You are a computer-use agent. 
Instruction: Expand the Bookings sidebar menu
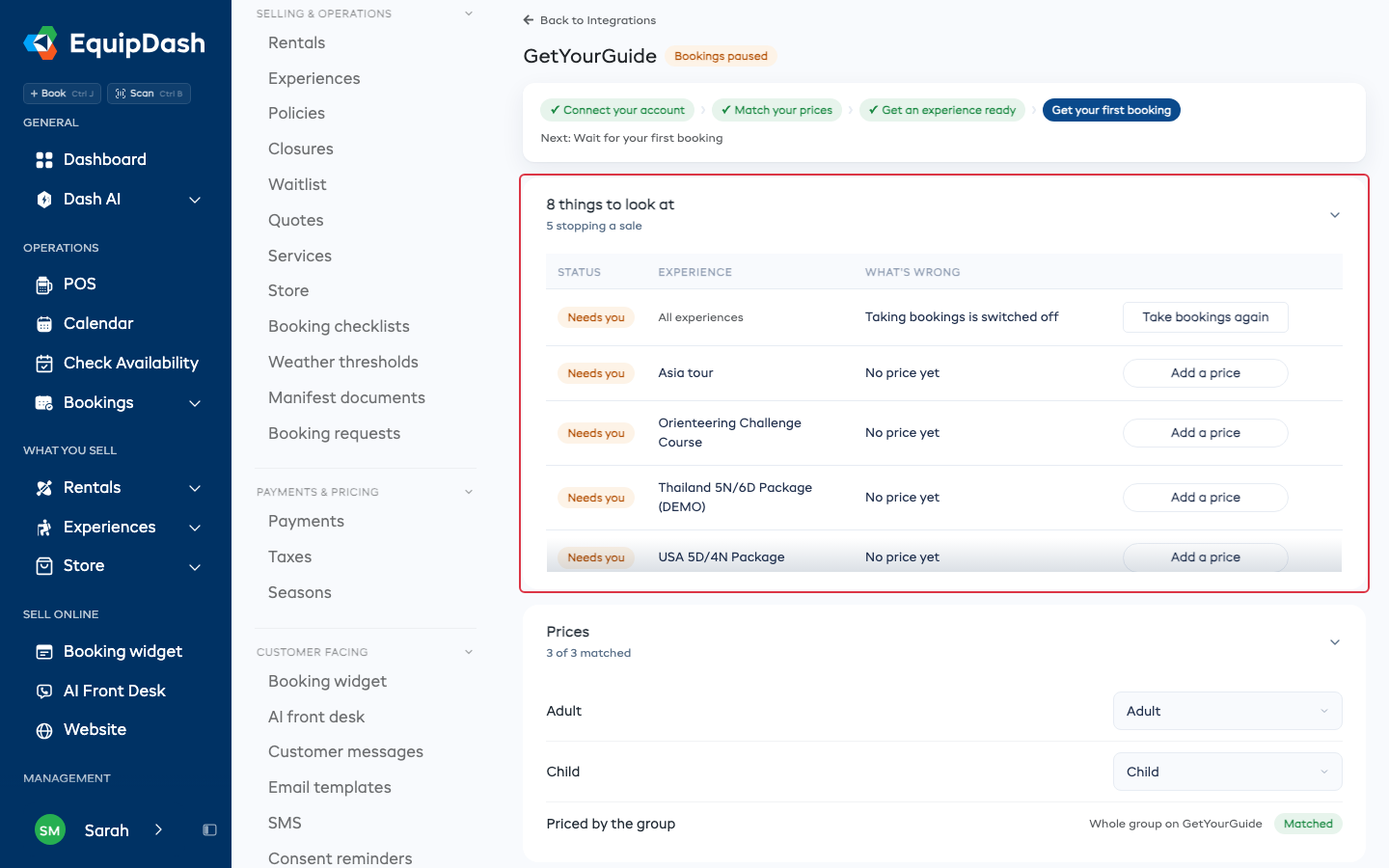coord(195,403)
